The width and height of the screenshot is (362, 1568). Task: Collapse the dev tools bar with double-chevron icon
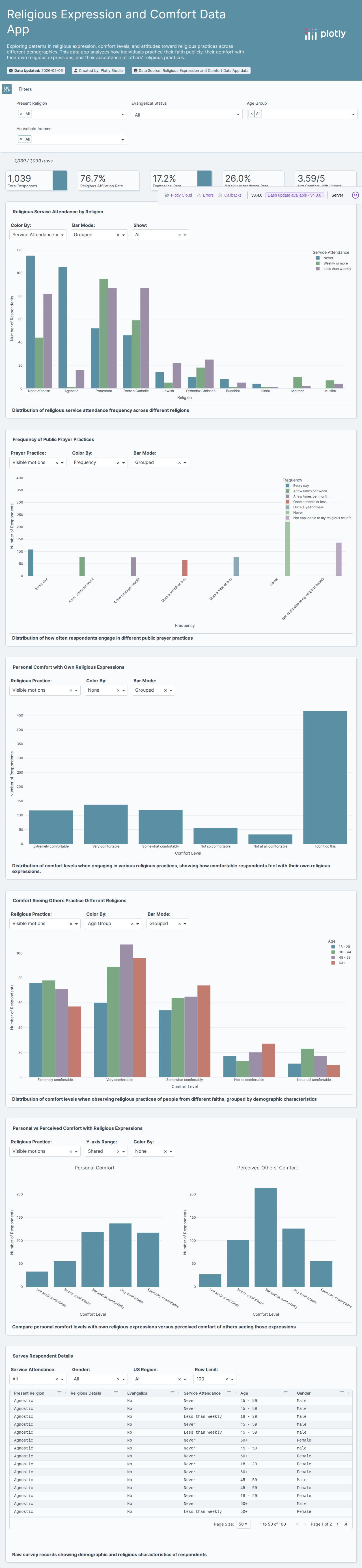coord(355,195)
